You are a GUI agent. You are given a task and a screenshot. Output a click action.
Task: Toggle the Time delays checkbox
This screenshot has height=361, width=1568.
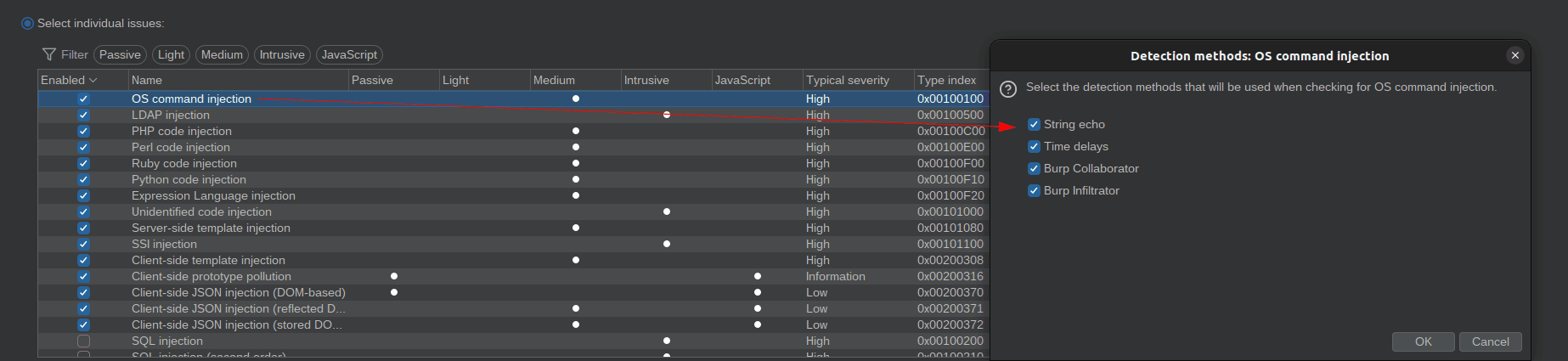(1034, 146)
